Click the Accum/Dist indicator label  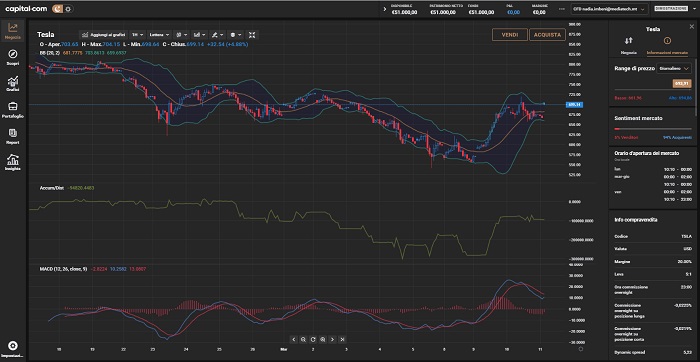click(x=52, y=188)
